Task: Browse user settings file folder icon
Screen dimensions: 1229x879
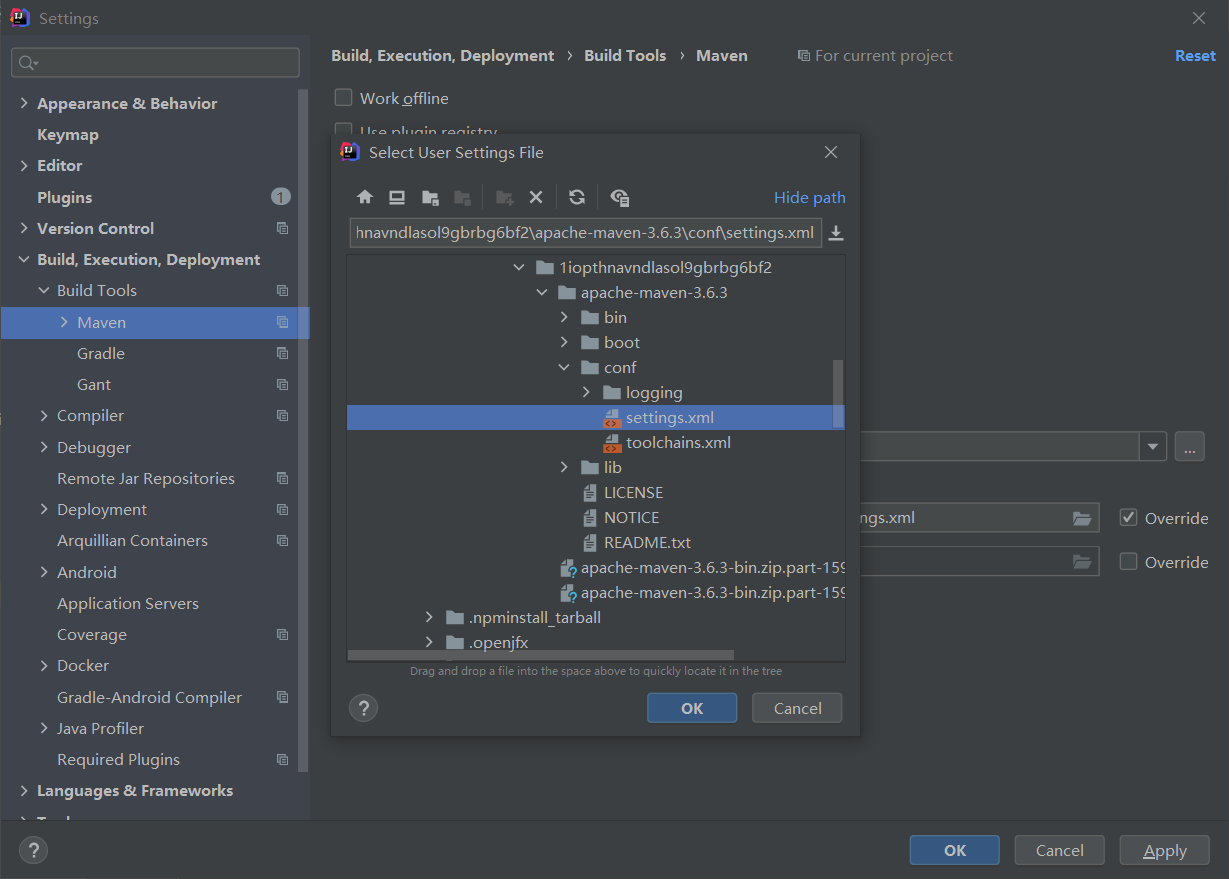Action: pos(1081,518)
